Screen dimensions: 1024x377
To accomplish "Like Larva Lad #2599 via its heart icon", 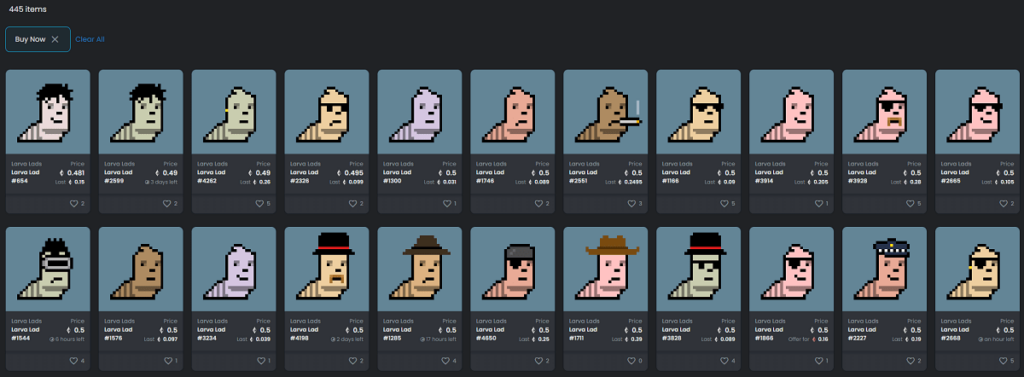I will (167, 203).
